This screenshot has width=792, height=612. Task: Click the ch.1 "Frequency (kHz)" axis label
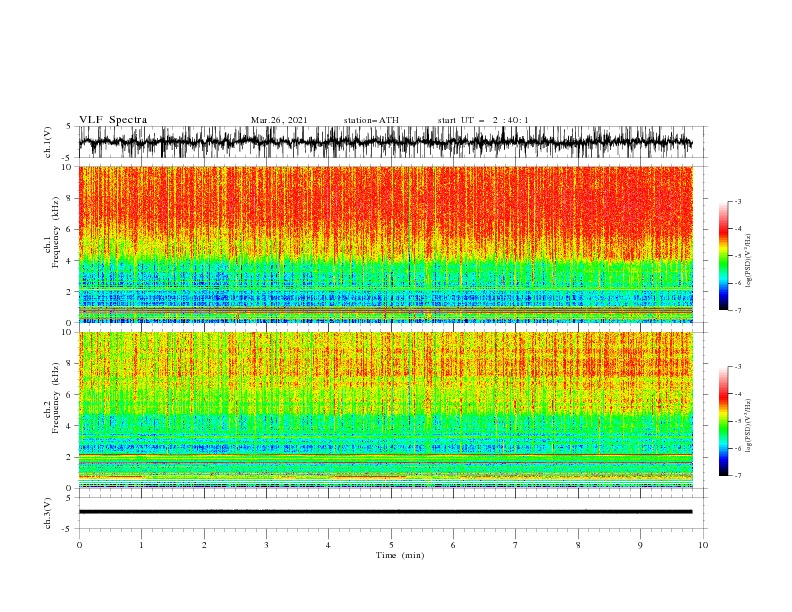[56, 232]
